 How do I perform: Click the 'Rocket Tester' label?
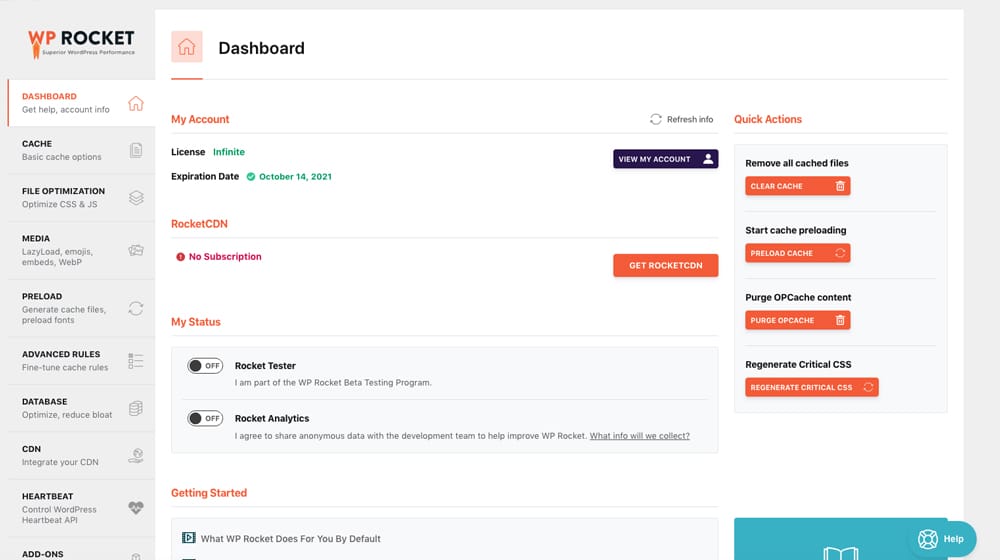click(x=265, y=365)
